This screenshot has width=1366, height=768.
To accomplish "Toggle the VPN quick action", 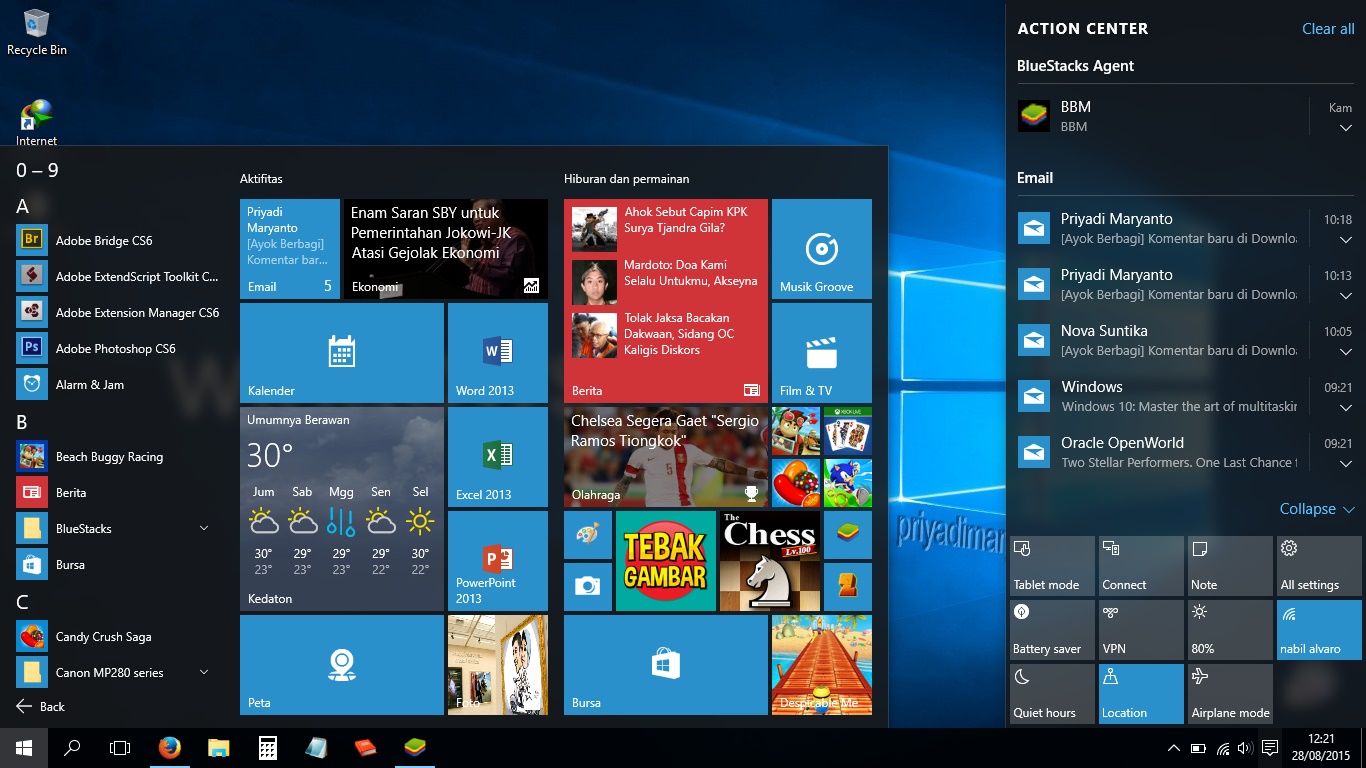I will [x=1141, y=630].
